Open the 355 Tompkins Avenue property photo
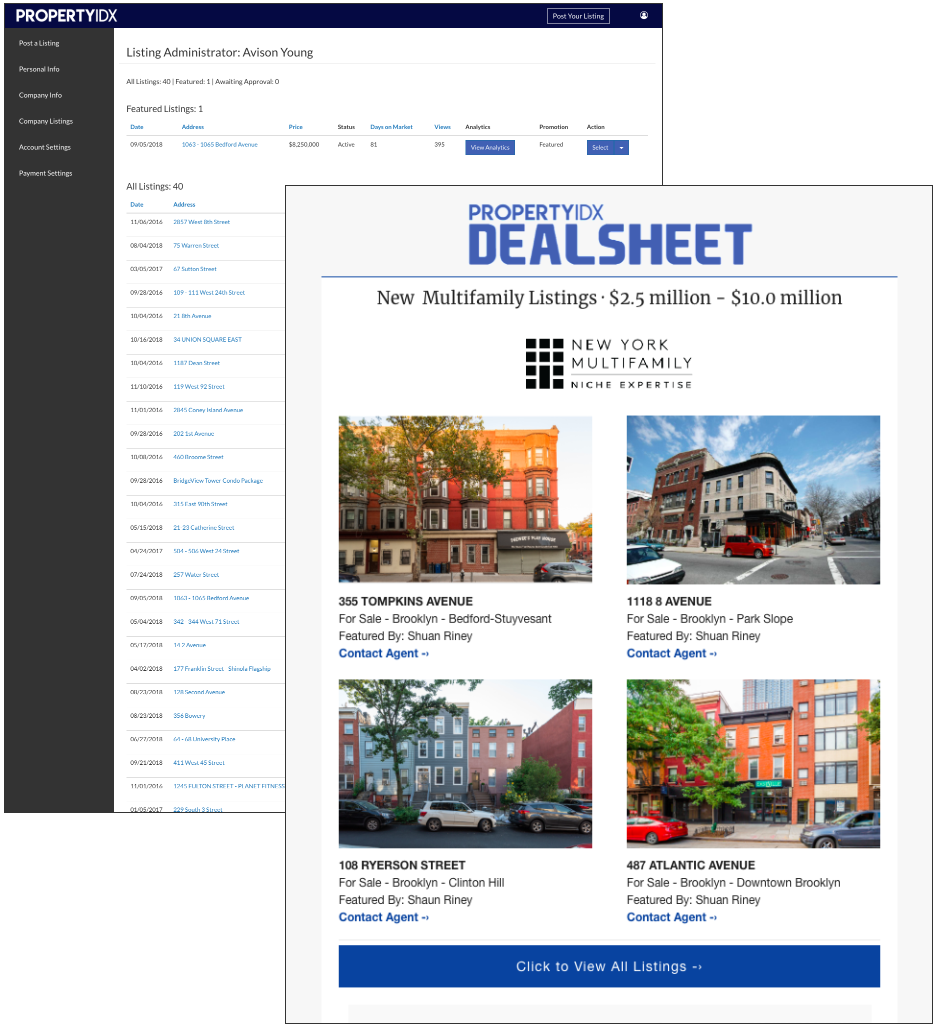This screenshot has height=1024, width=933. [x=465, y=499]
